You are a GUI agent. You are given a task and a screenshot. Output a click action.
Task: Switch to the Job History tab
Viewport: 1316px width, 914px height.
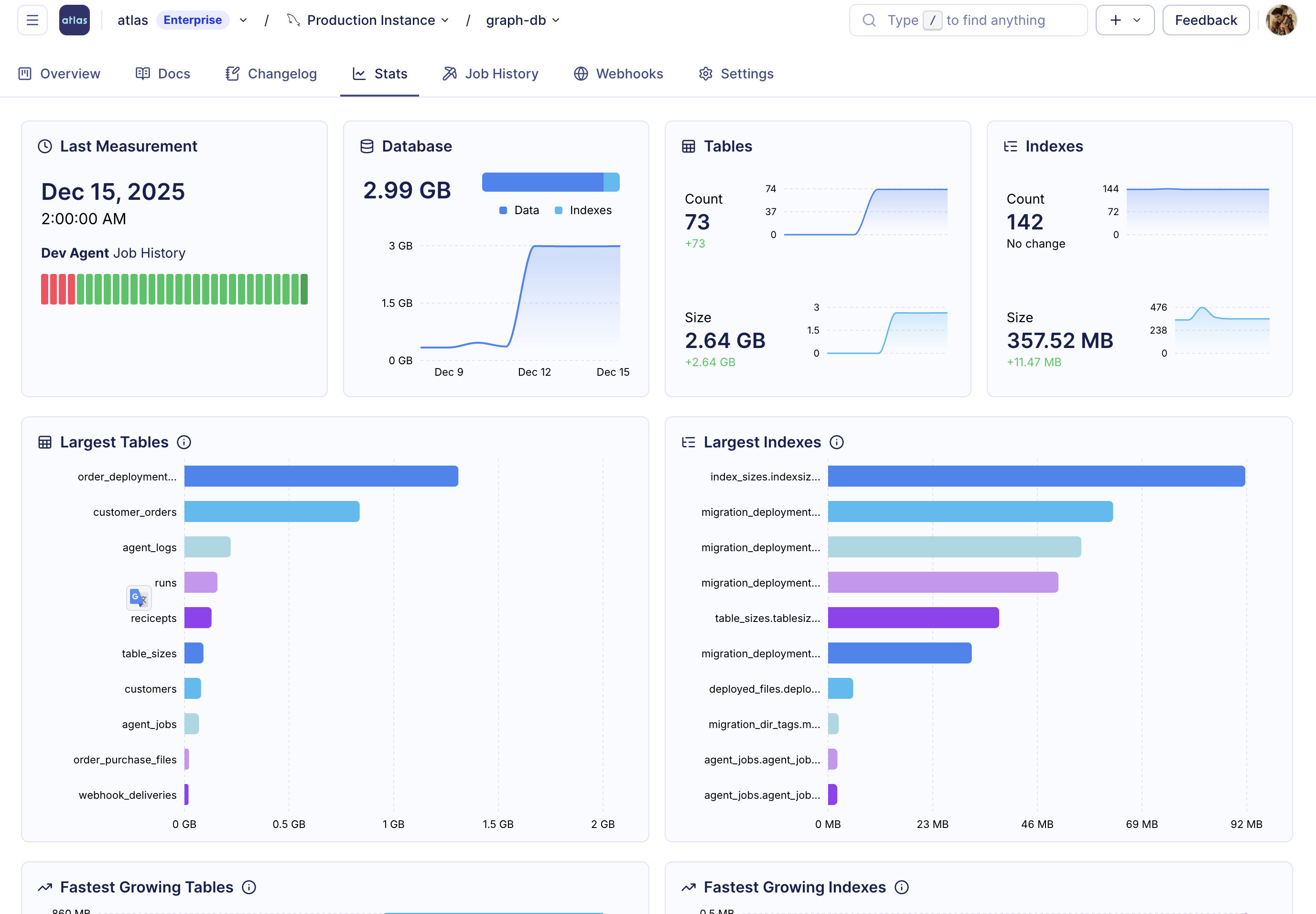pyautogui.click(x=491, y=74)
